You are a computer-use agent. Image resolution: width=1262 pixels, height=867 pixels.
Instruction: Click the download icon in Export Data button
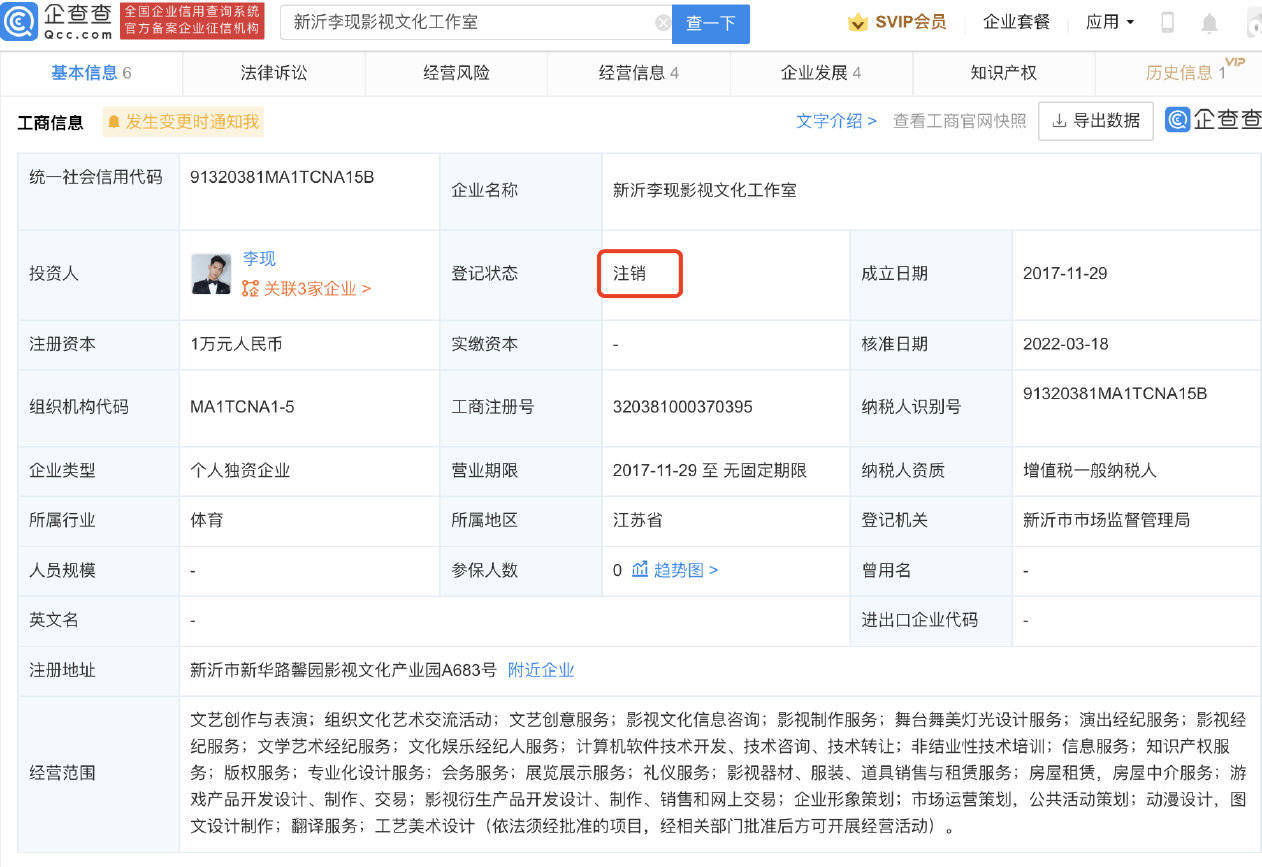point(1060,121)
